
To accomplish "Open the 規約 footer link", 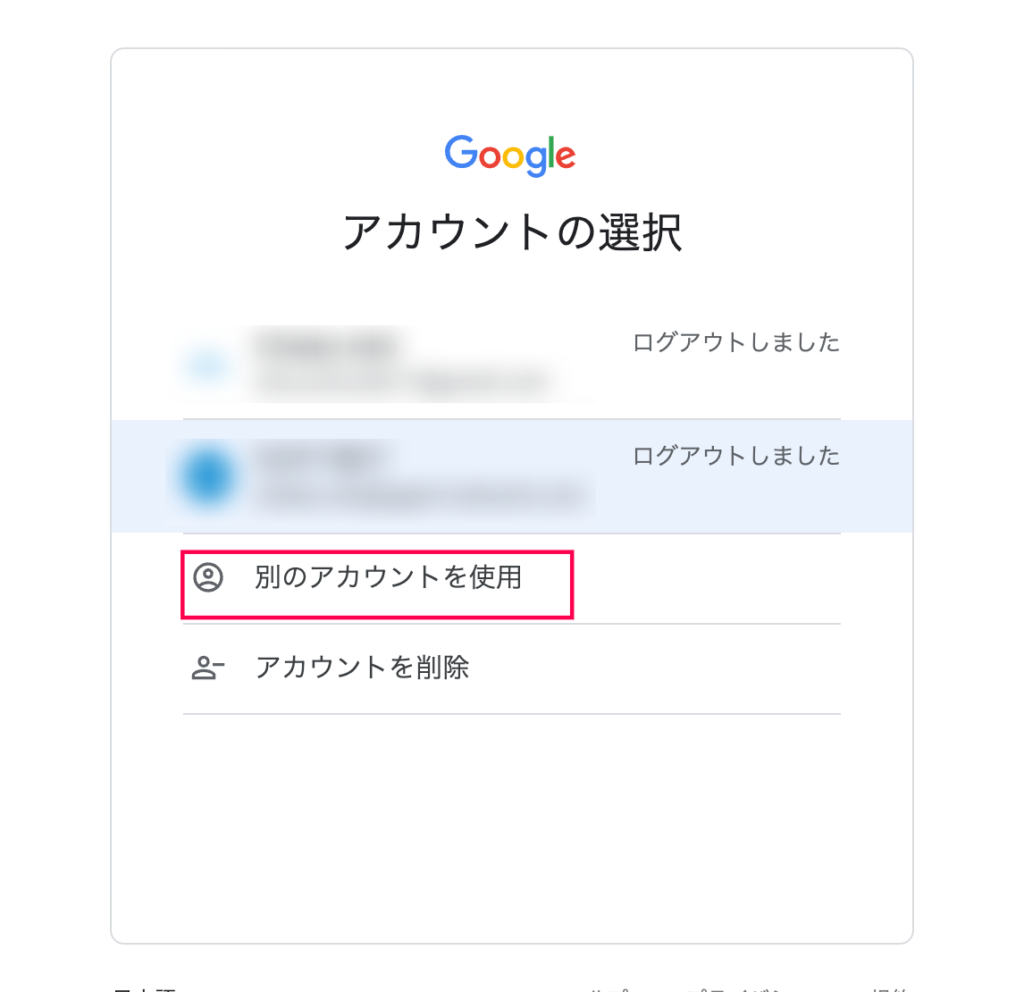I will (x=889, y=989).
